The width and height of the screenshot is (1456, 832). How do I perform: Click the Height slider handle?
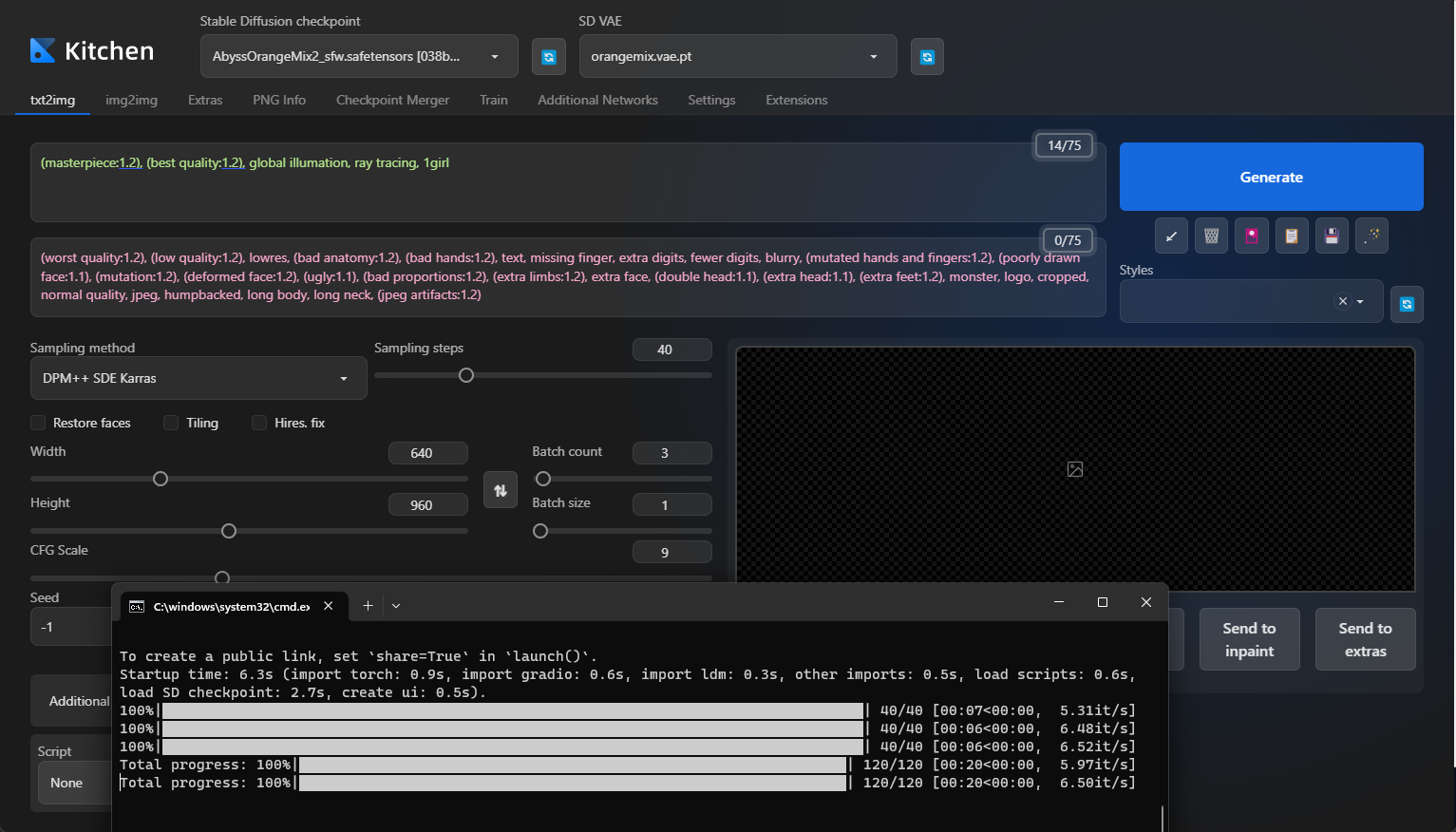pyautogui.click(x=229, y=531)
